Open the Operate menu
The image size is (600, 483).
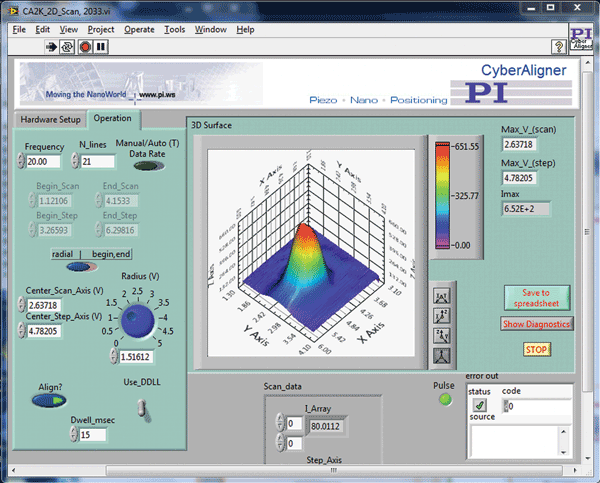pos(139,29)
